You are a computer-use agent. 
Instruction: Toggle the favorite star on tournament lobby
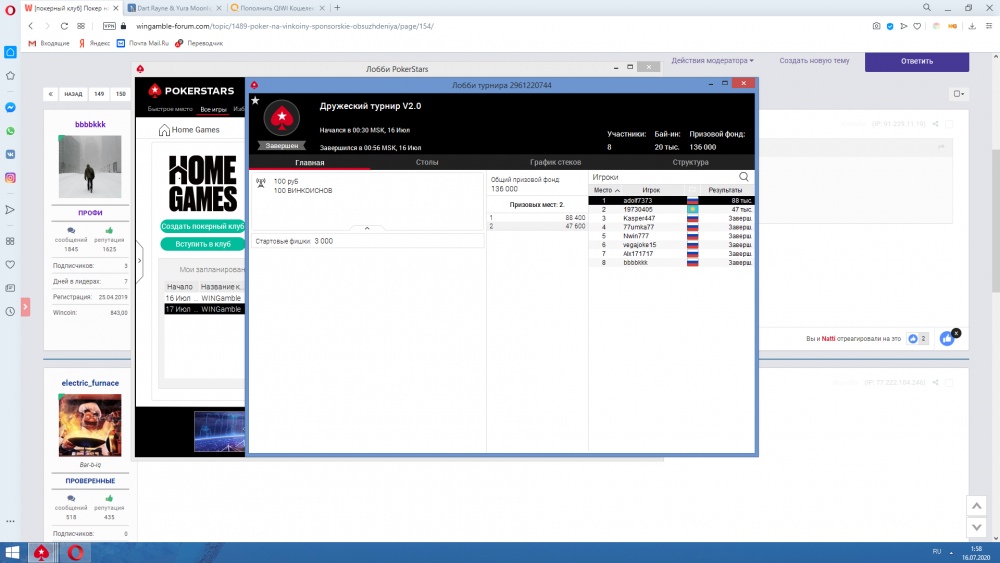tap(255, 101)
